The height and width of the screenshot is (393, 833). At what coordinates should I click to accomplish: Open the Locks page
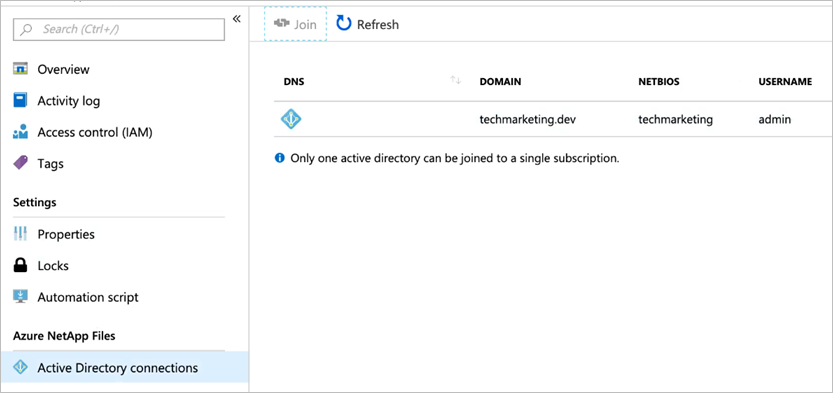pyautogui.click(x=53, y=266)
